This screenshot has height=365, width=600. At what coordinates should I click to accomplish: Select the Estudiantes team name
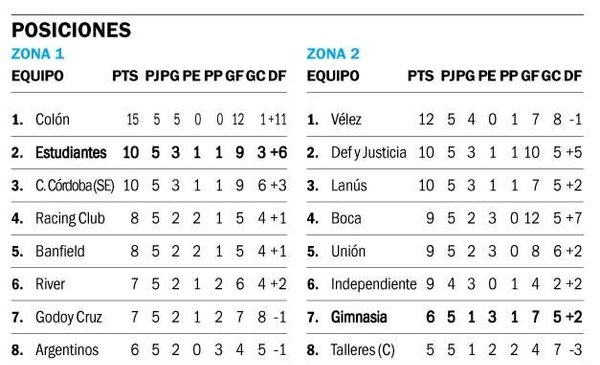coord(71,153)
